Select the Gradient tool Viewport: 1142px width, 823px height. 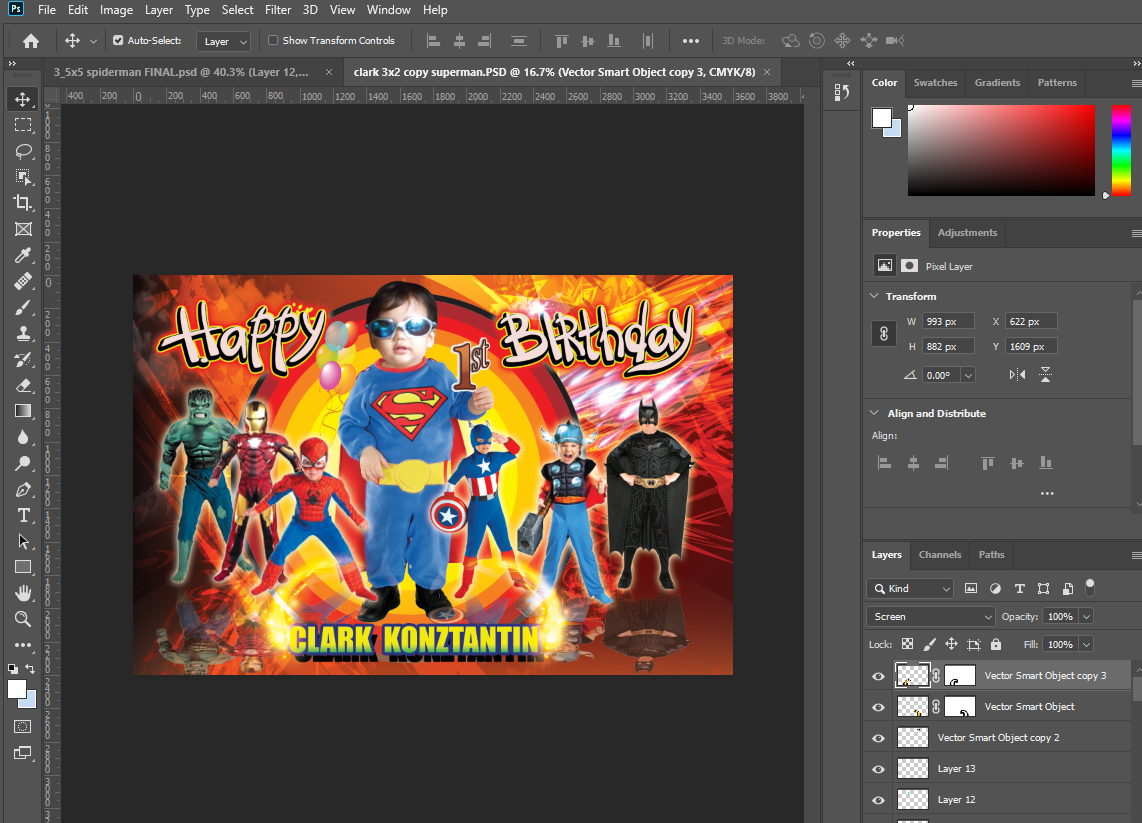point(23,410)
